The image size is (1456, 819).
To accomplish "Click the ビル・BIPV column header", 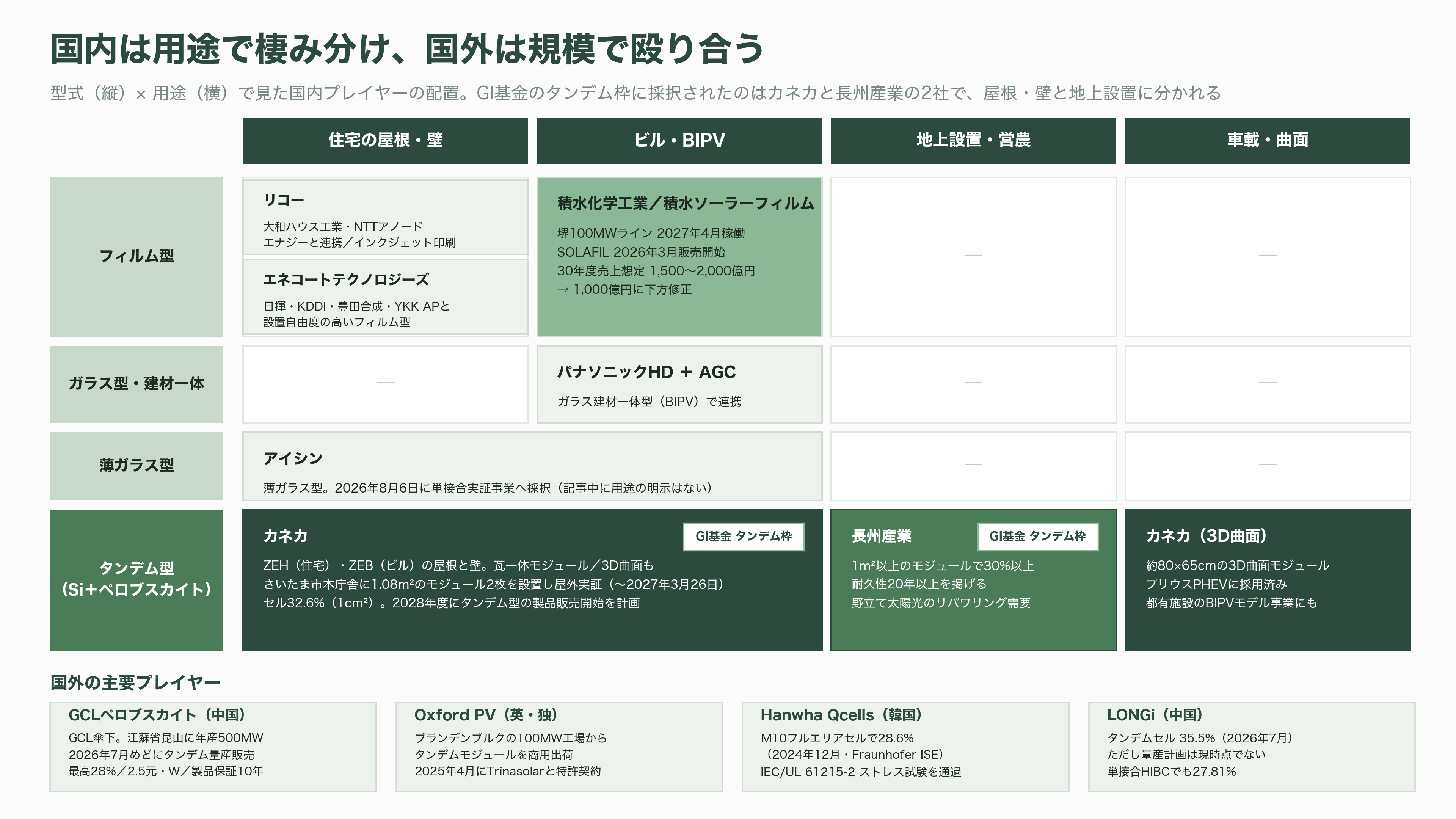I will (x=679, y=141).
